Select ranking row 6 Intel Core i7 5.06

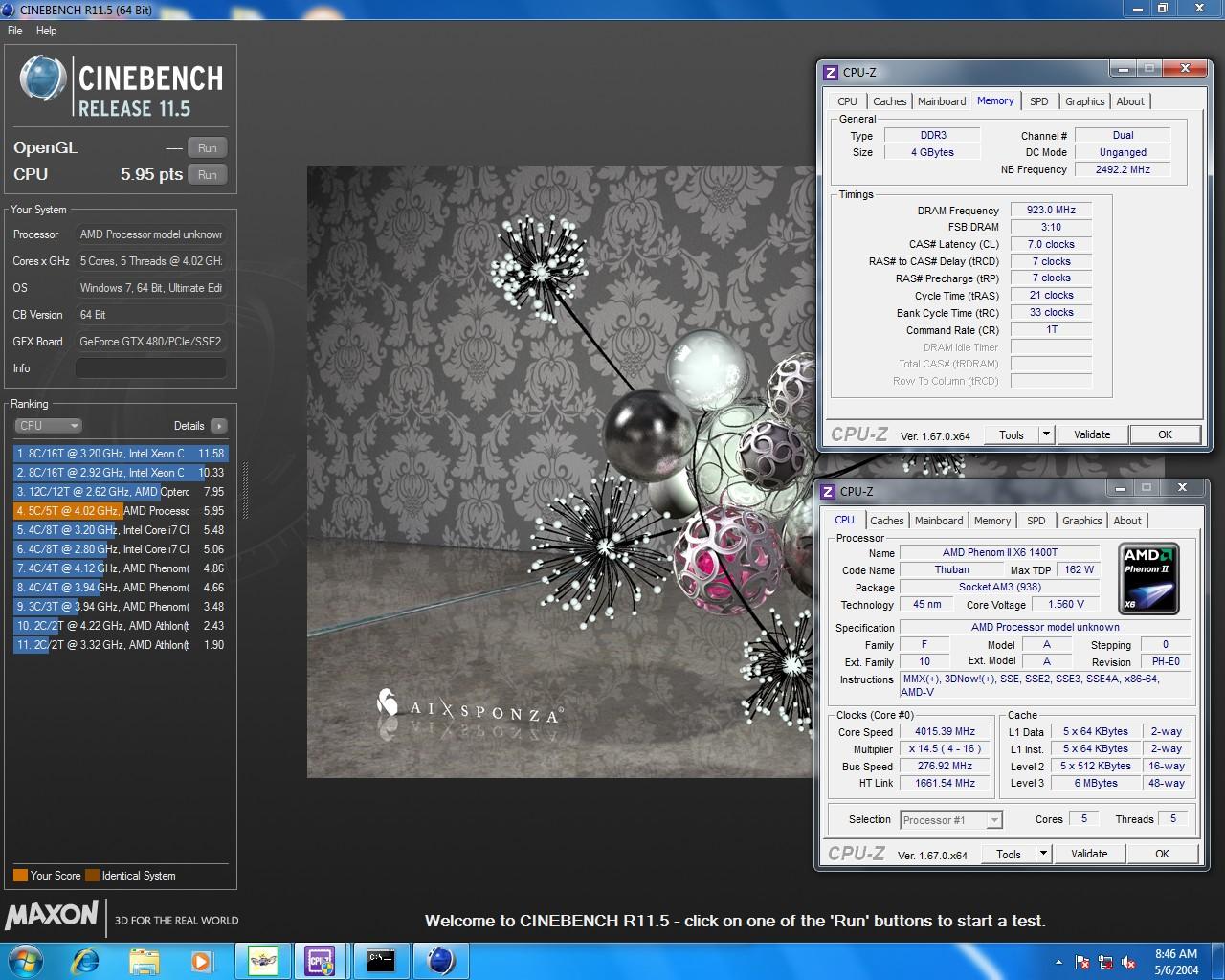click(x=121, y=549)
